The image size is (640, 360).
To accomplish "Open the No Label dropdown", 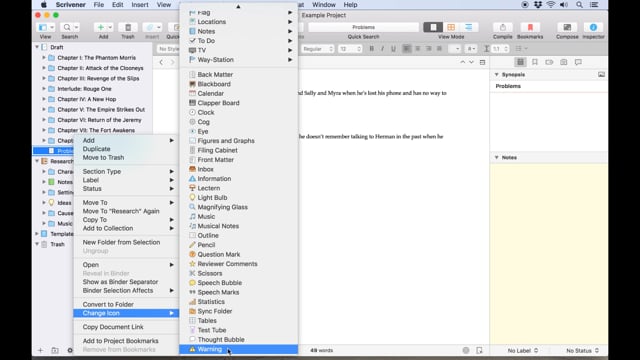I will 523,351.
